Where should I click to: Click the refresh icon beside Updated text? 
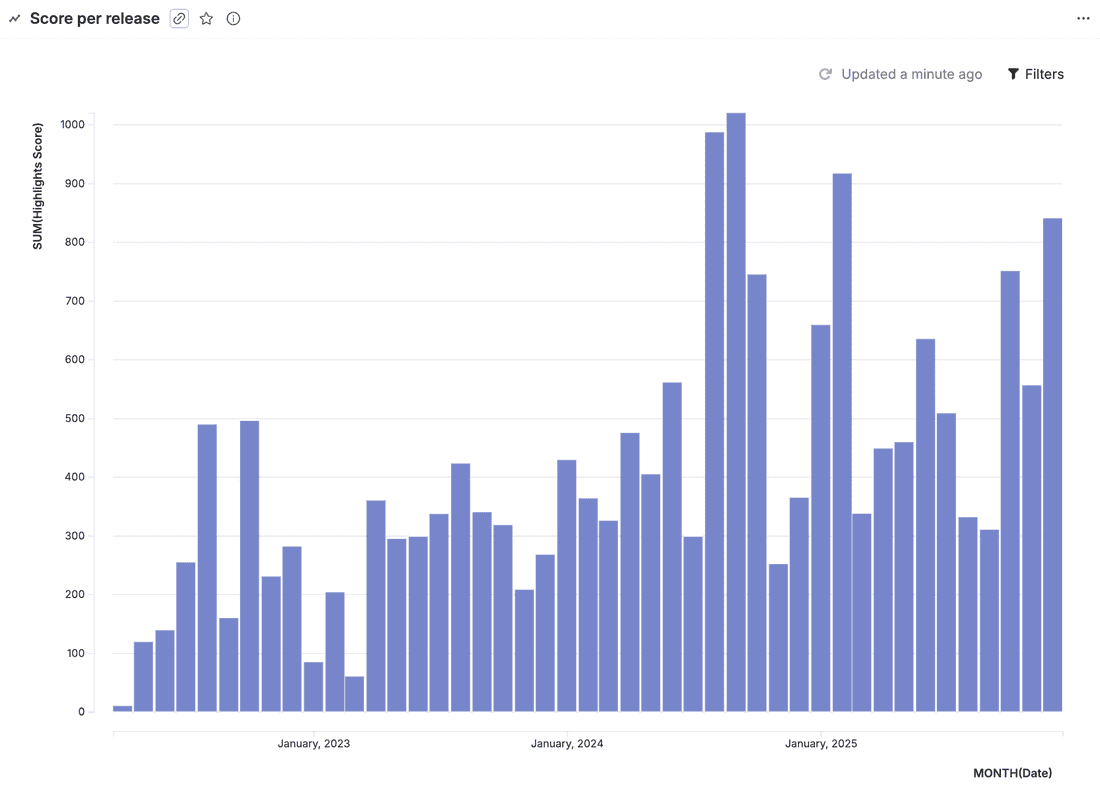pos(825,74)
